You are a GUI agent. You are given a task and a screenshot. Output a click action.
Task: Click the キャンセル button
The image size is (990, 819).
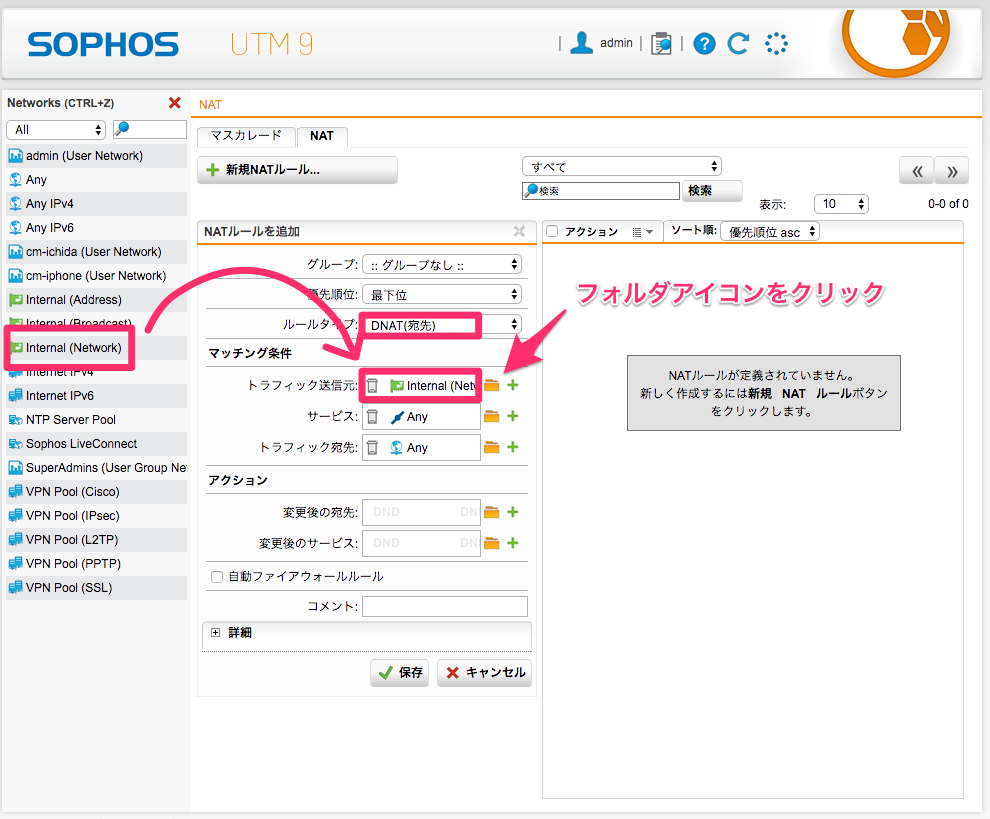point(485,673)
